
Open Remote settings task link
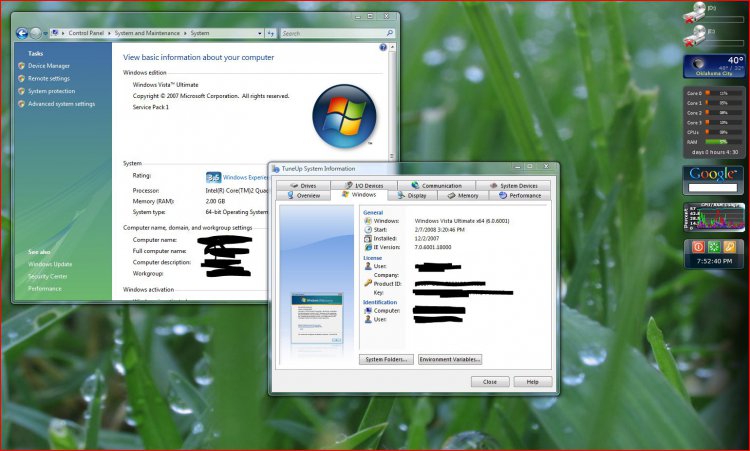(49, 78)
